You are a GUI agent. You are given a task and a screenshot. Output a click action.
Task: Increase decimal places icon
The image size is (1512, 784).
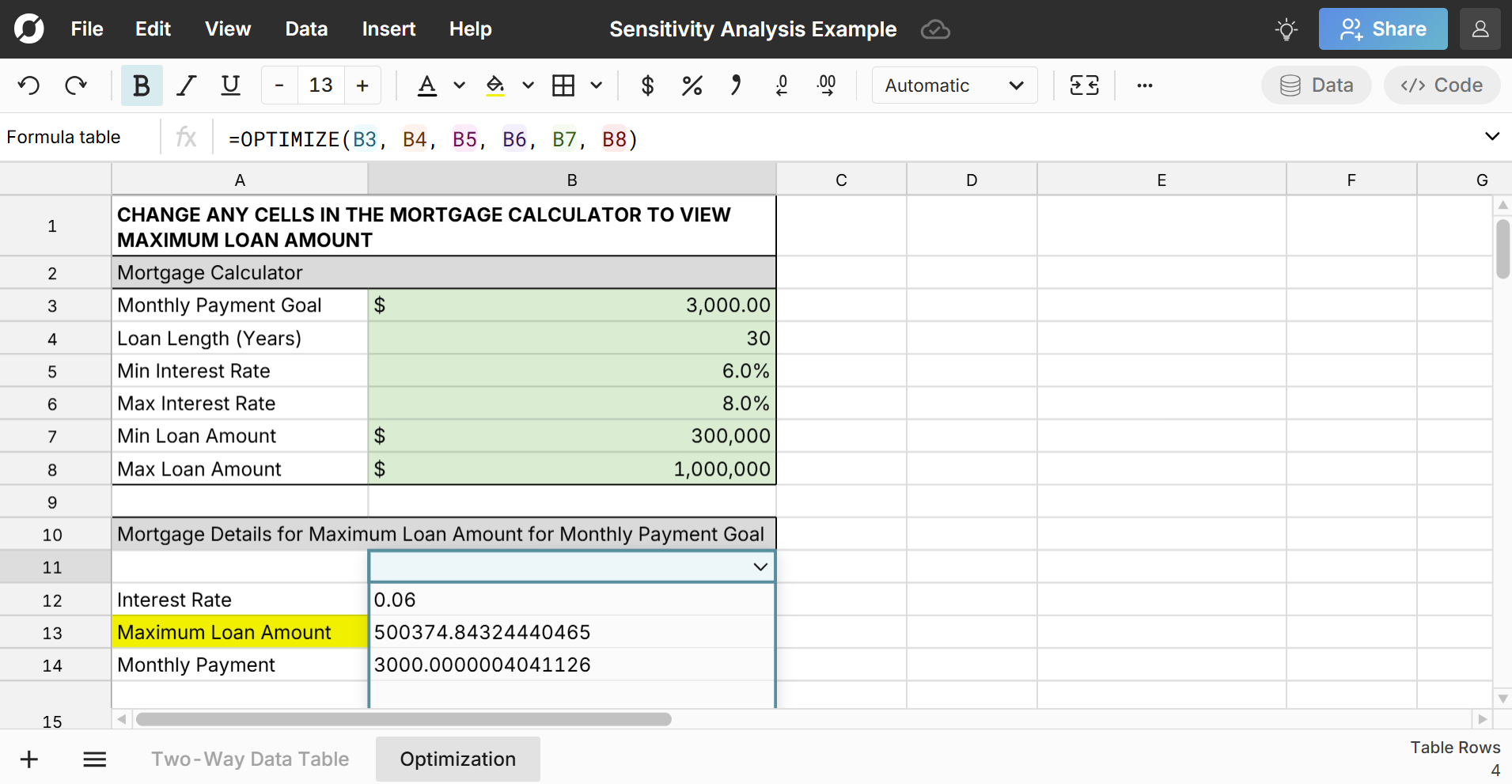826,85
